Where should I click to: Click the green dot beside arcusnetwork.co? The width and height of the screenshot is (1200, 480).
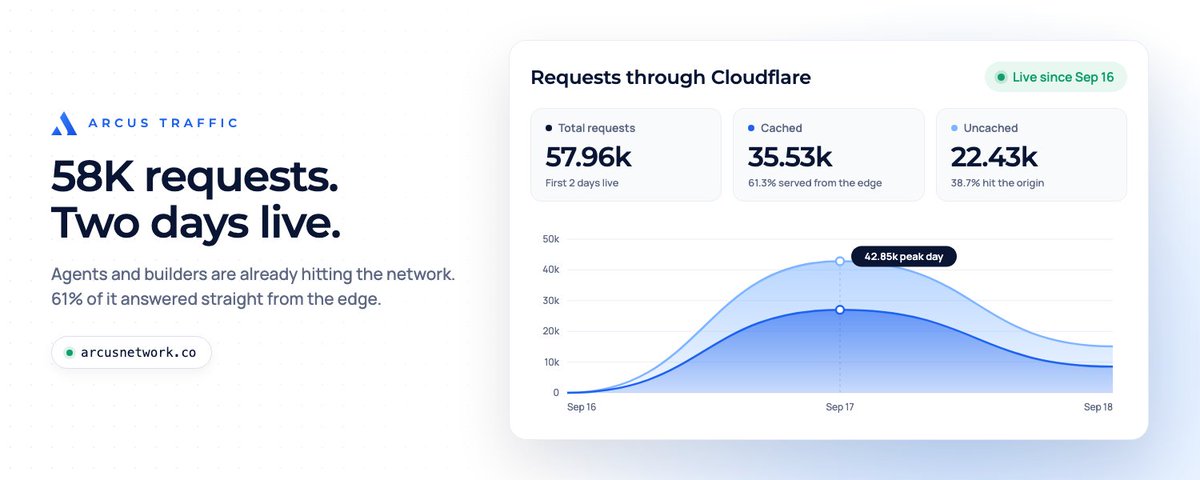(x=69, y=353)
